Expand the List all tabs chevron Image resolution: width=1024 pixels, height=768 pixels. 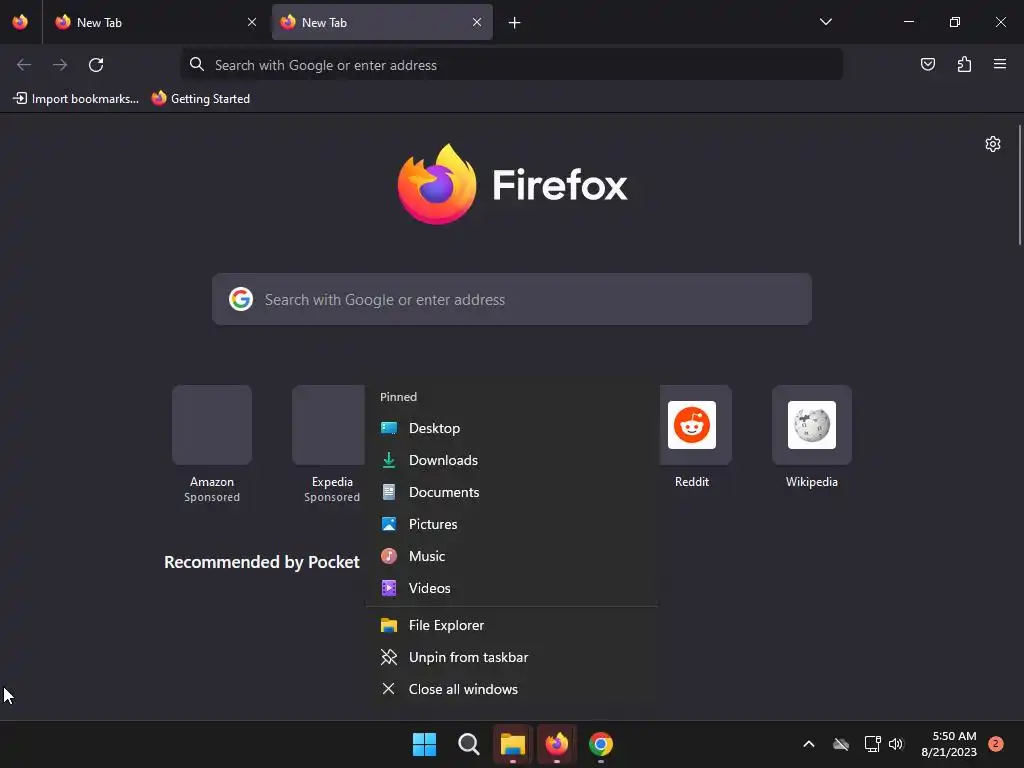[x=825, y=22]
